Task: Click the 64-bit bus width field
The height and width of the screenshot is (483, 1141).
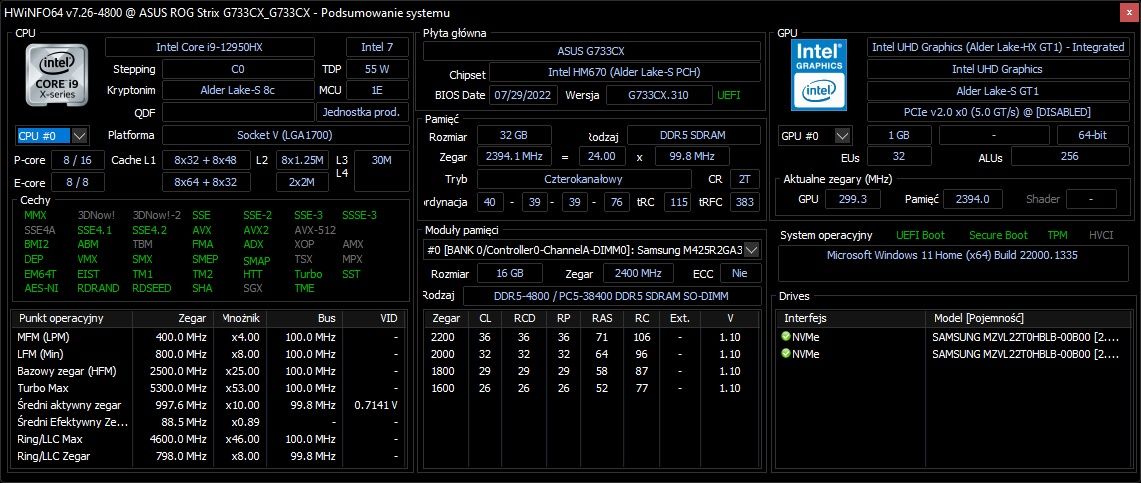Action: (1093, 135)
